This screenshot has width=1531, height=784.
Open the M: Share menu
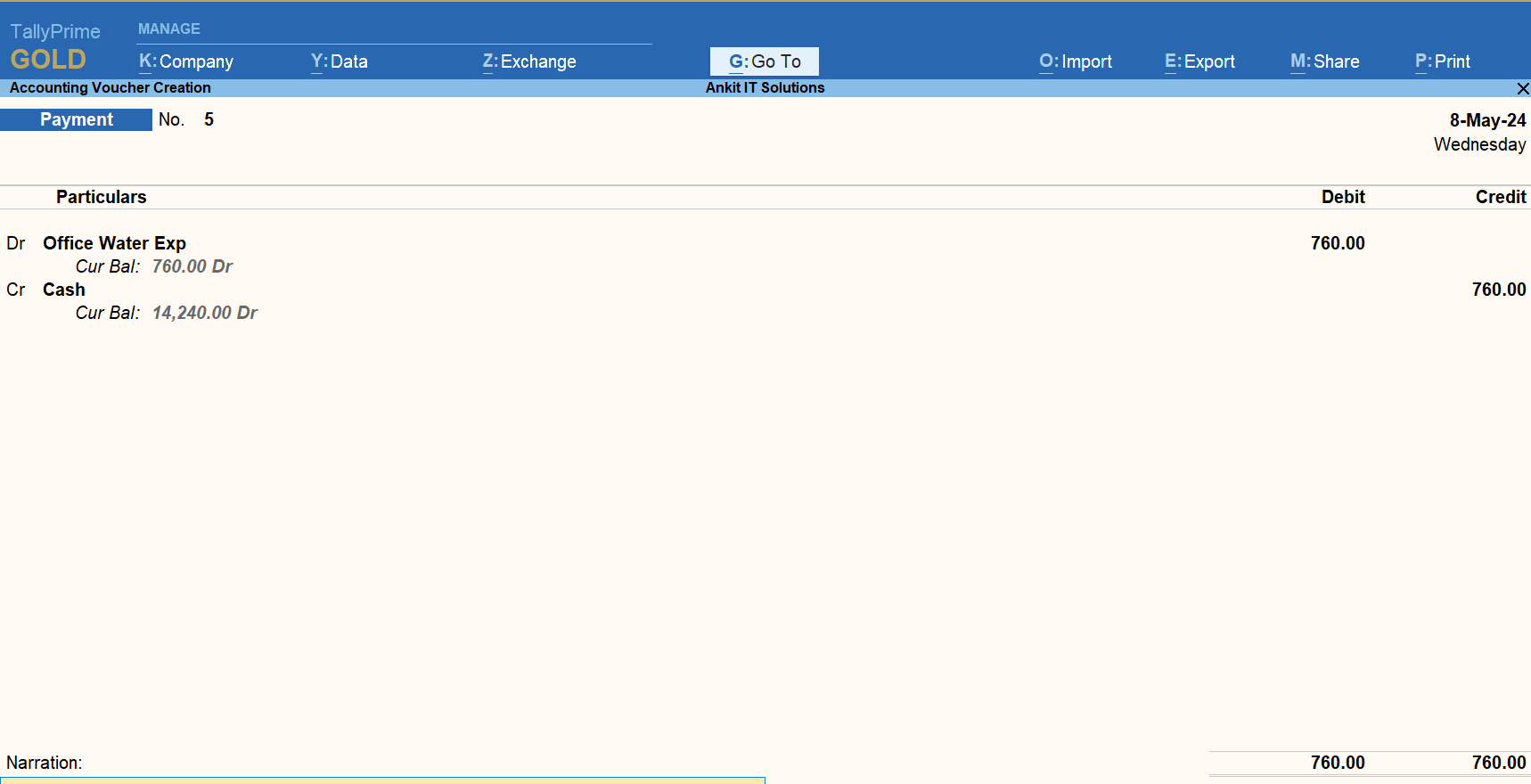tap(1325, 61)
